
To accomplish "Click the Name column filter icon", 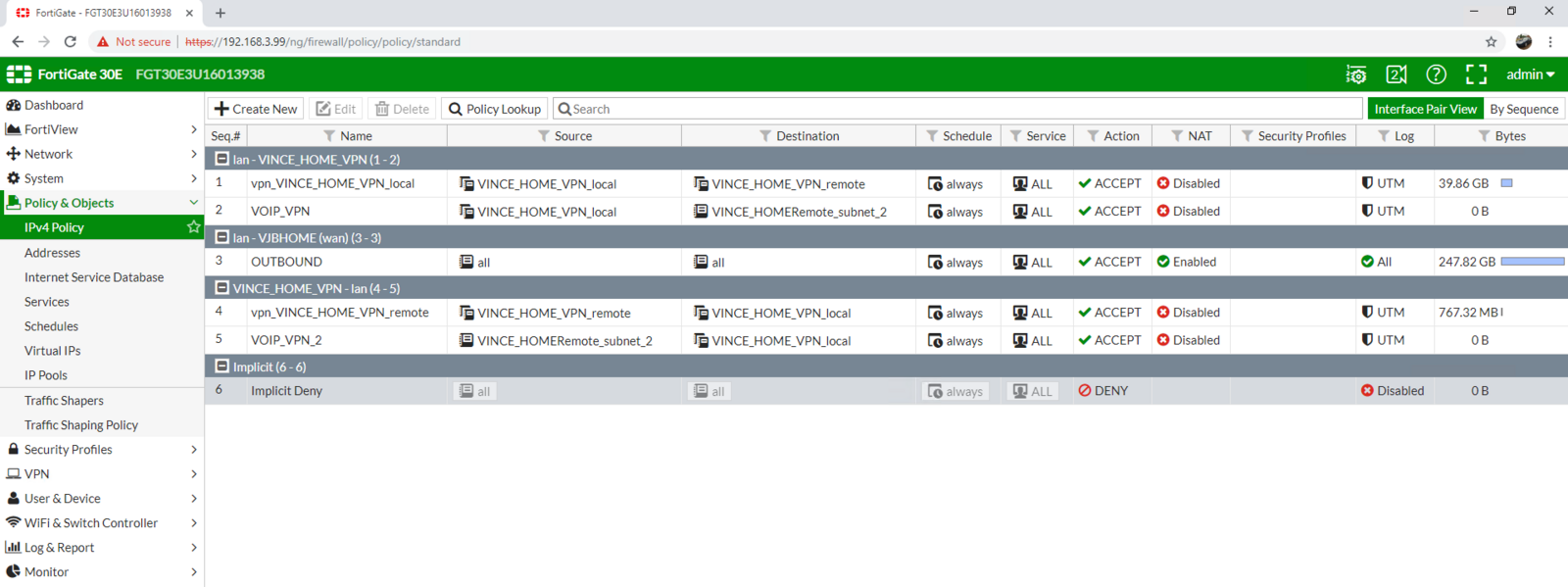I will click(x=329, y=136).
